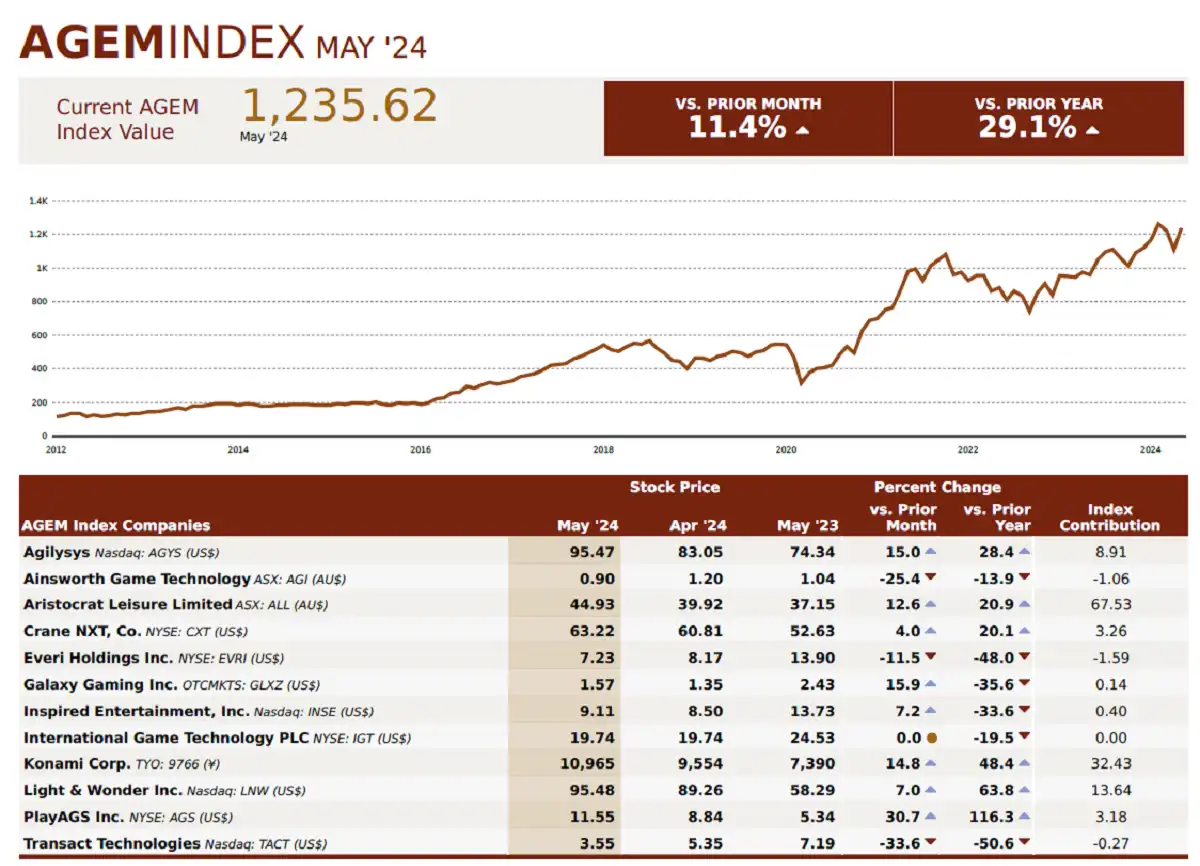Image resolution: width=1200 pixels, height=866 pixels.
Task: Click the 2020 label on chart axis
Action: tap(786, 450)
